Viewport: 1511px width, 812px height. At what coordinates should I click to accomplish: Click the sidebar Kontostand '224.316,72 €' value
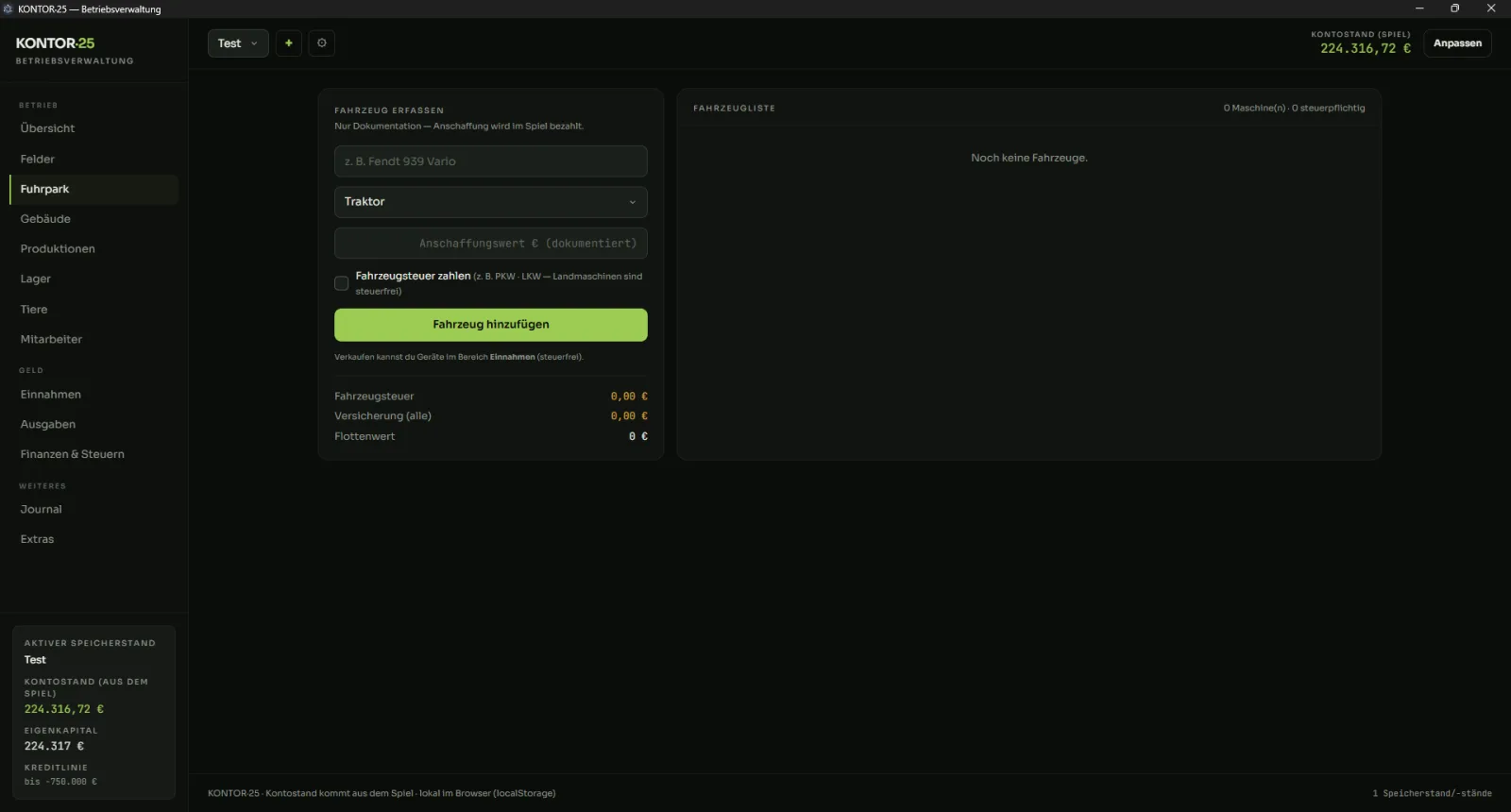coord(64,709)
